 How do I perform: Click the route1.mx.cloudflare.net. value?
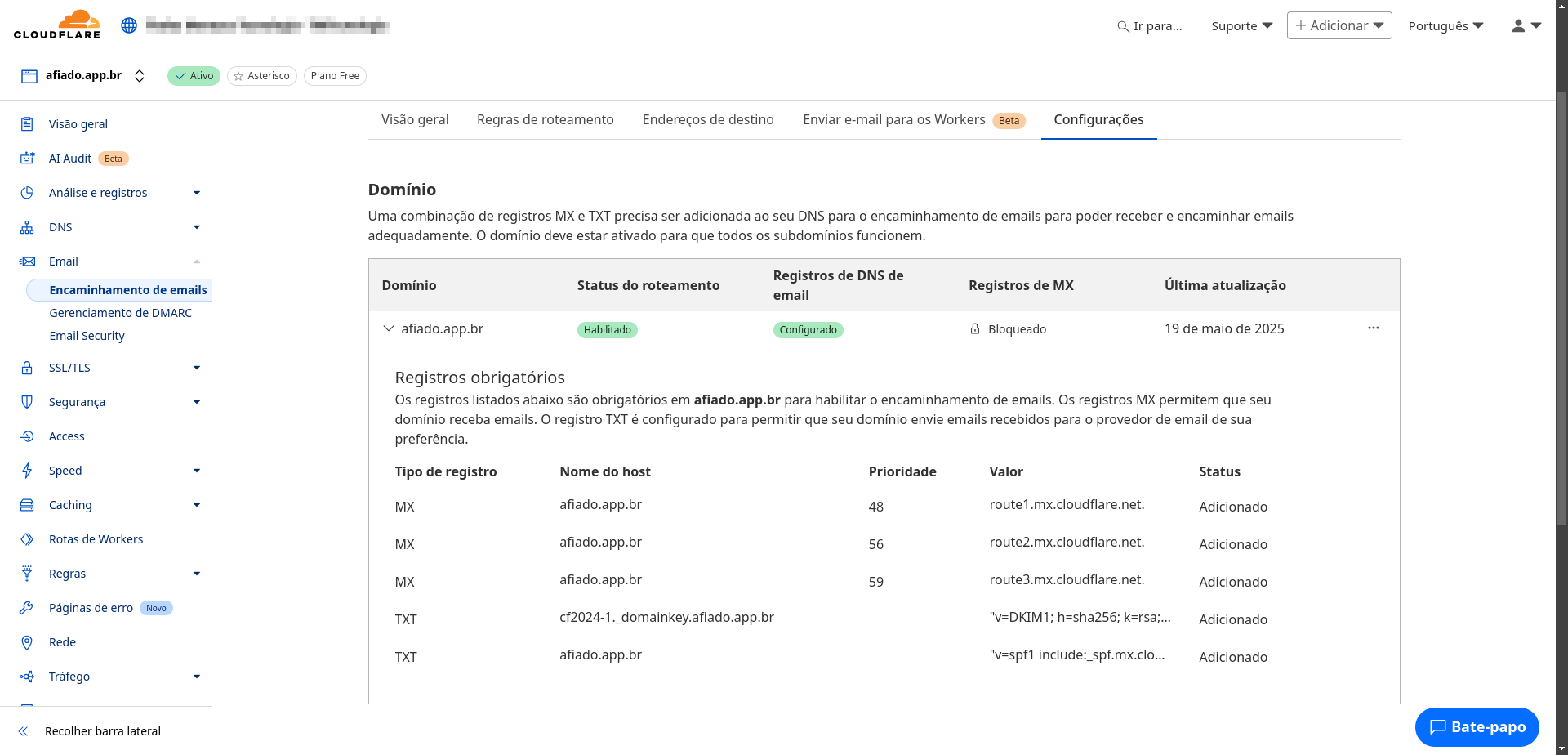(x=1067, y=505)
